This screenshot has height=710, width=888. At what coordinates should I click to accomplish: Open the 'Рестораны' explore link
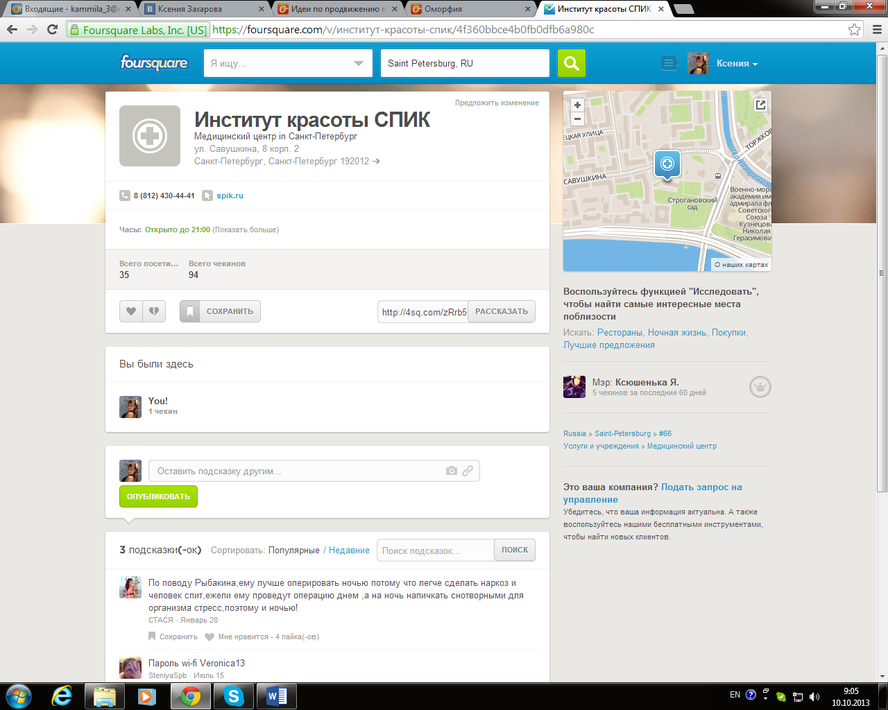tap(620, 332)
